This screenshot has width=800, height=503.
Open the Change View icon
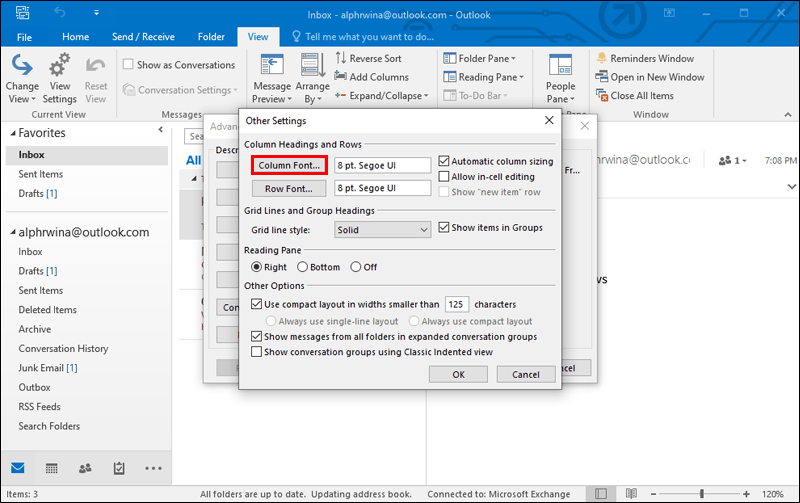[22, 65]
